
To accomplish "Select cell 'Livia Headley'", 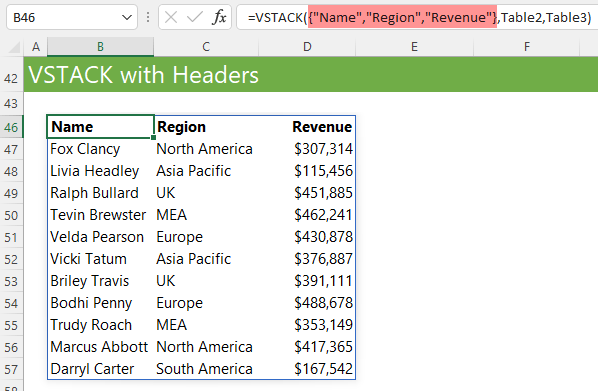I will coord(100,171).
